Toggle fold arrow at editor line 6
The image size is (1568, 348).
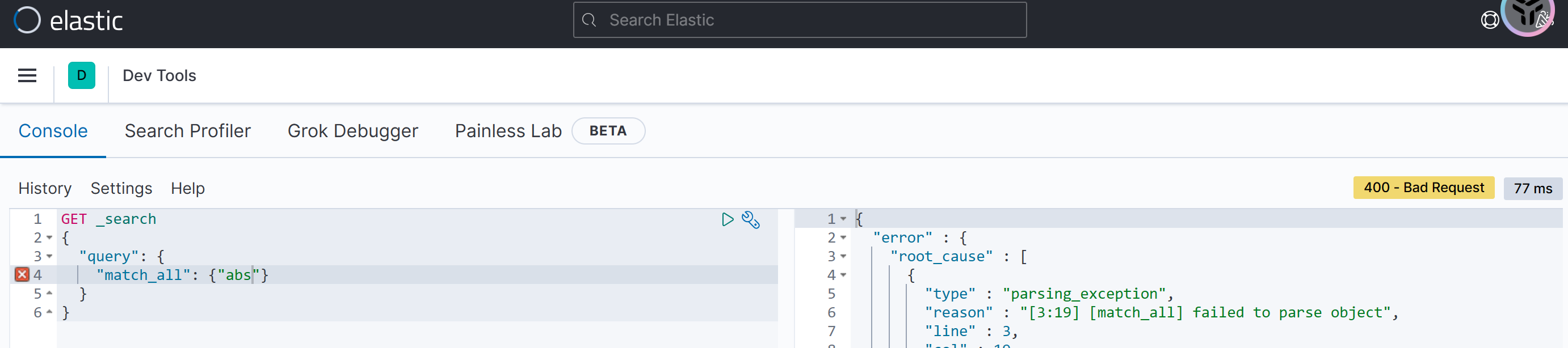click(49, 313)
